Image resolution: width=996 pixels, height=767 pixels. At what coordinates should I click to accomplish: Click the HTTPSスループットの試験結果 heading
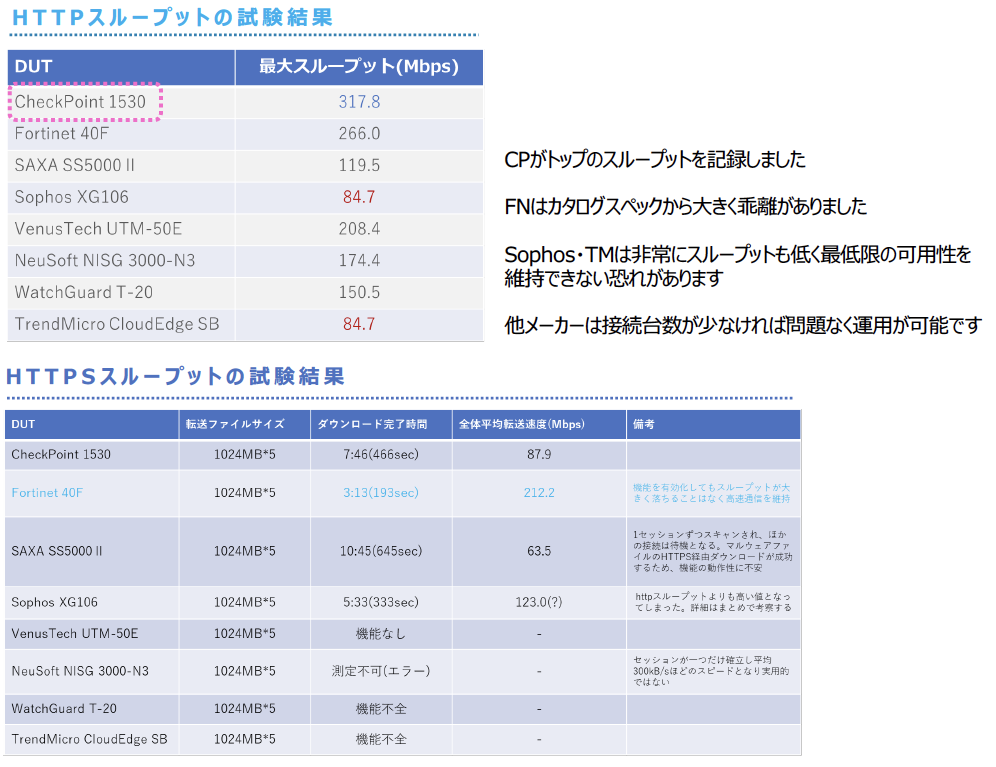[176, 377]
